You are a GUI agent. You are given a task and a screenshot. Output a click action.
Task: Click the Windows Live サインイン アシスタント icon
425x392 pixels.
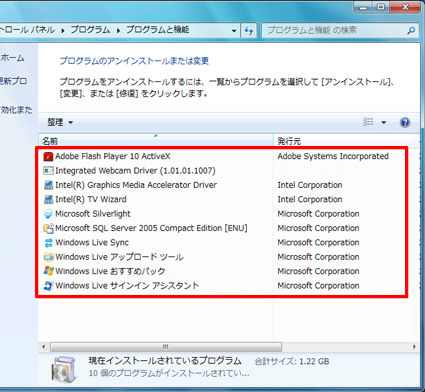pos(48,286)
